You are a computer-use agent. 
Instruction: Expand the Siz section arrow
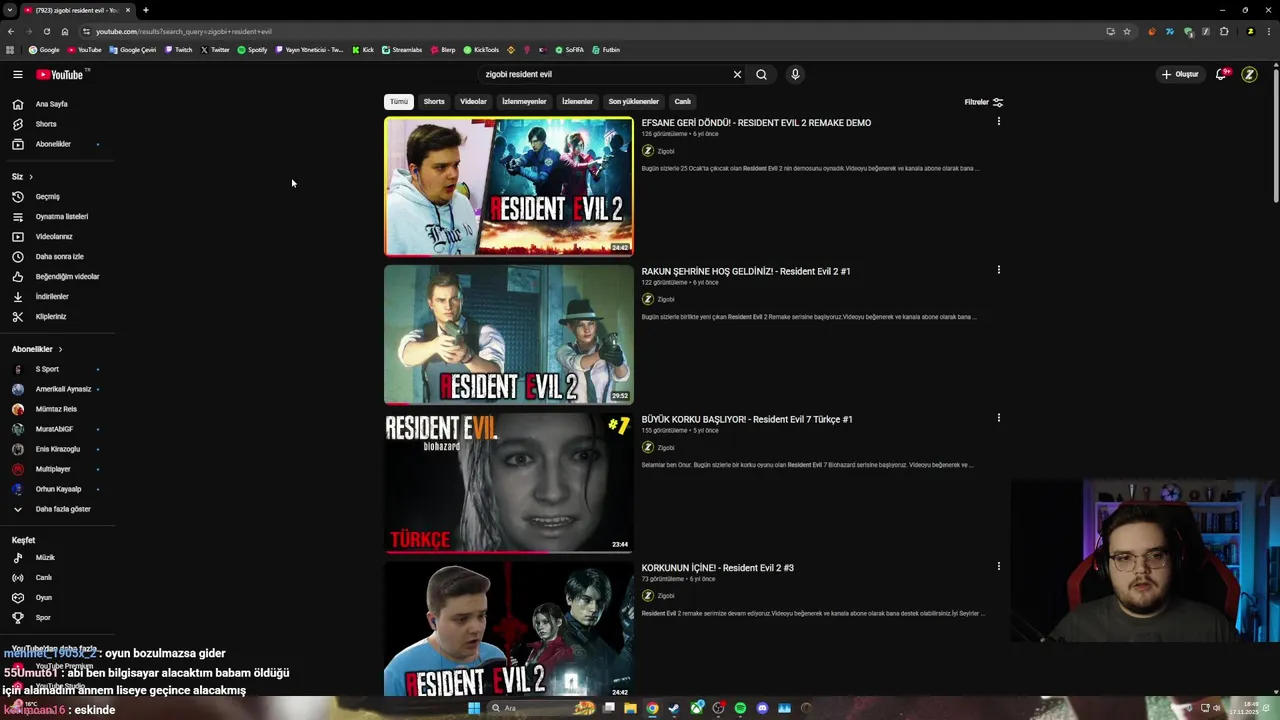coord(31,177)
